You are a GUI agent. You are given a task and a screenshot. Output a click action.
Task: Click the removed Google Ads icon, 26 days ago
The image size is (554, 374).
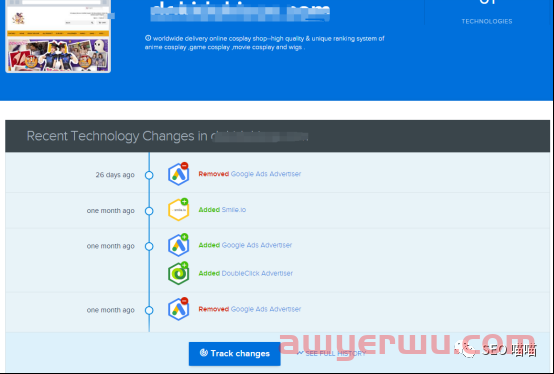coord(178,174)
